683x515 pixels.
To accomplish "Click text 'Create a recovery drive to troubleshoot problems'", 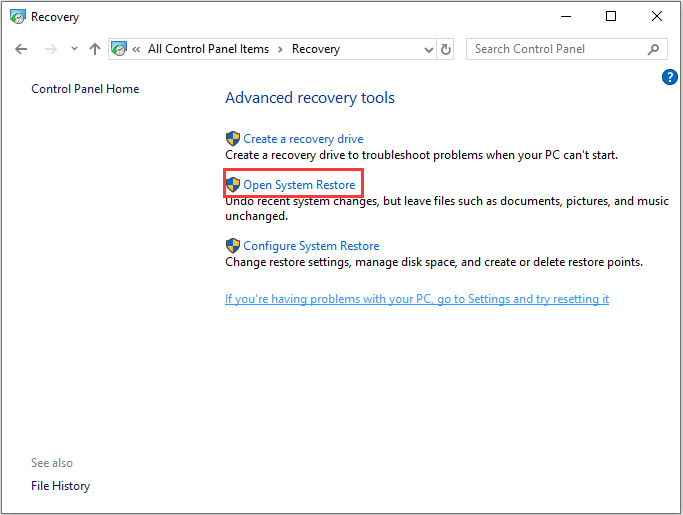I will pyautogui.click(x=355, y=155).
